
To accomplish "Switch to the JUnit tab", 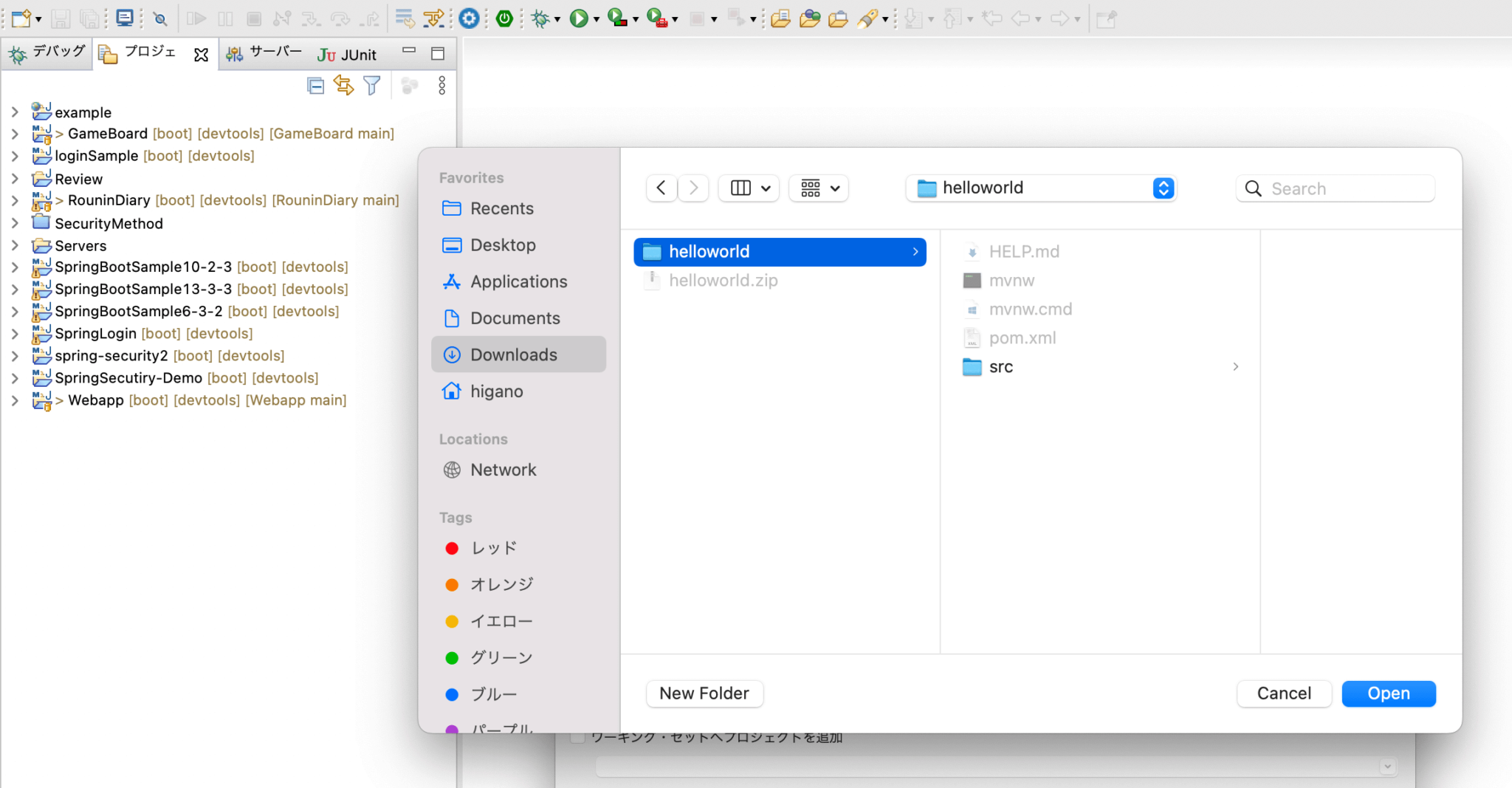I will pyautogui.click(x=347, y=53).
